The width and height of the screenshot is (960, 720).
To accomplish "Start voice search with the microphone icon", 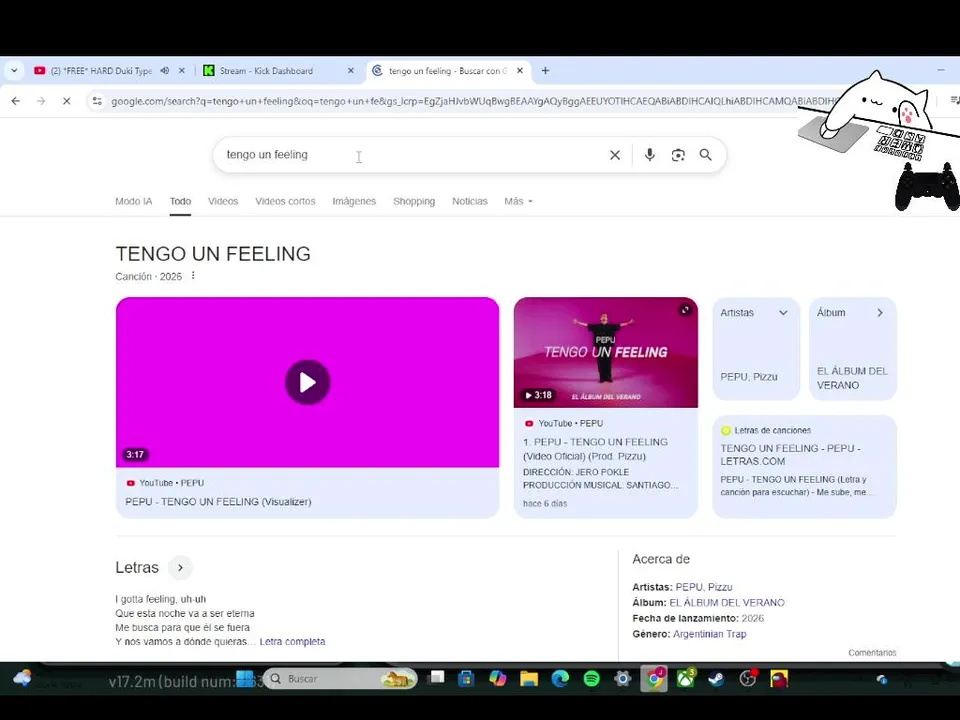I will 650,155.
